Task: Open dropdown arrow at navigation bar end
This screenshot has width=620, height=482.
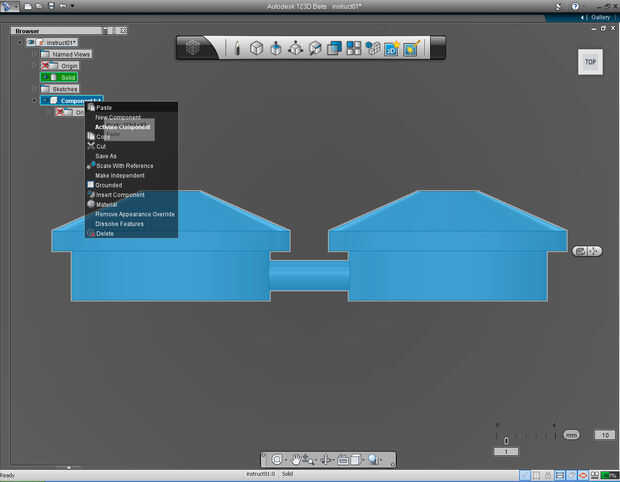Action: coord(381,460)
